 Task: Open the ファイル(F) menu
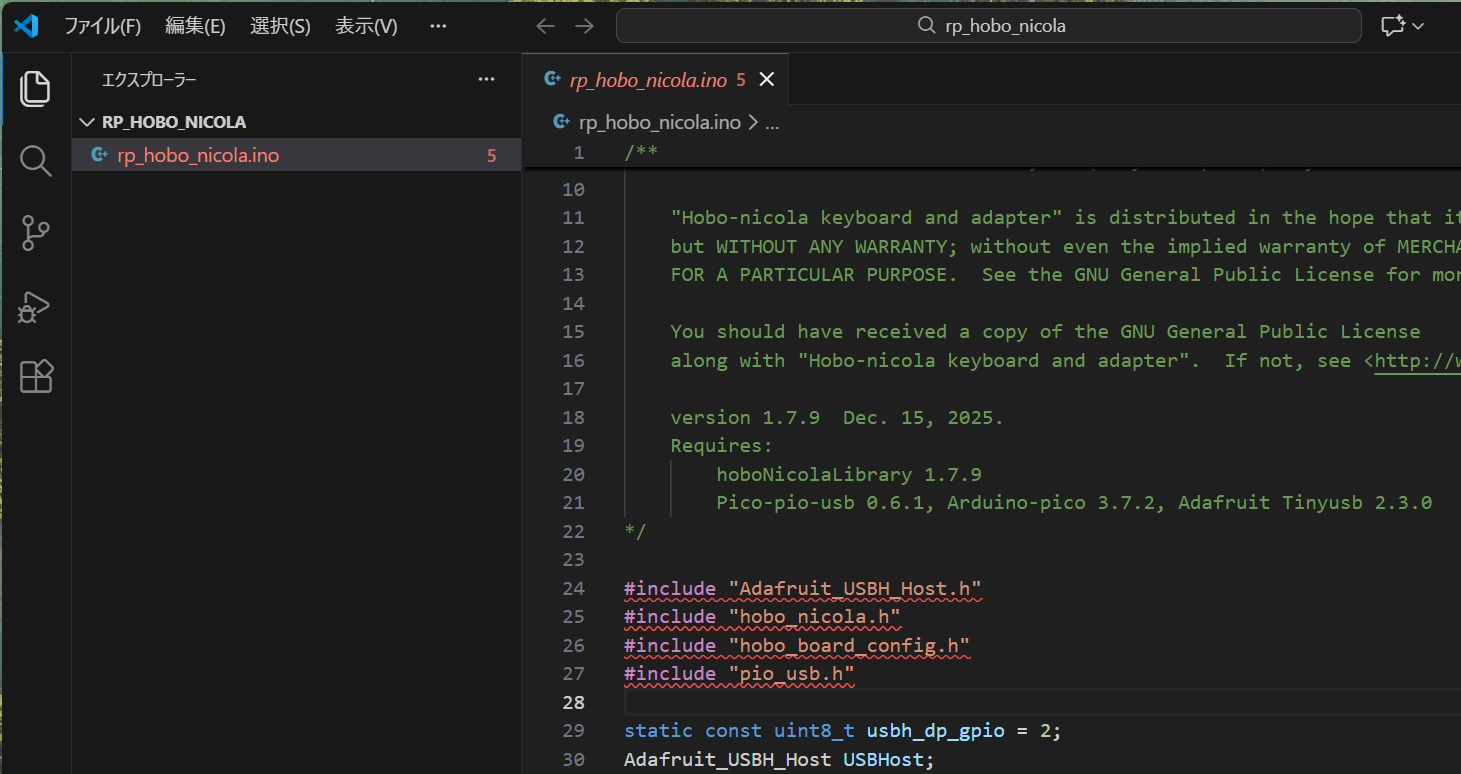click(x=102, y=26)
